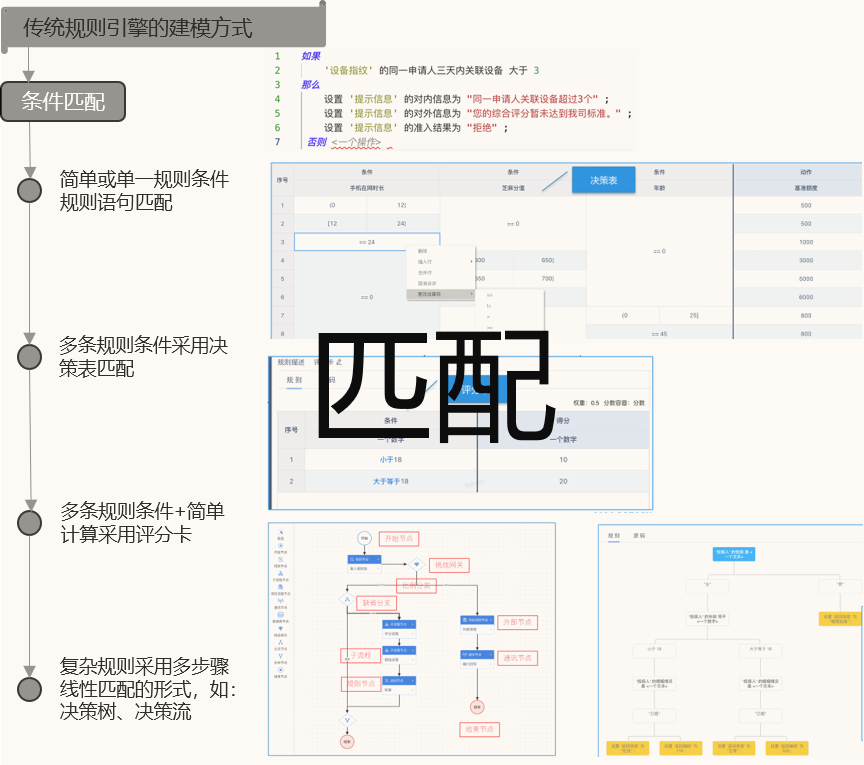Click the challenge gateway diamond on the canvas
864x765 pixels.
(x=416, y=564)
